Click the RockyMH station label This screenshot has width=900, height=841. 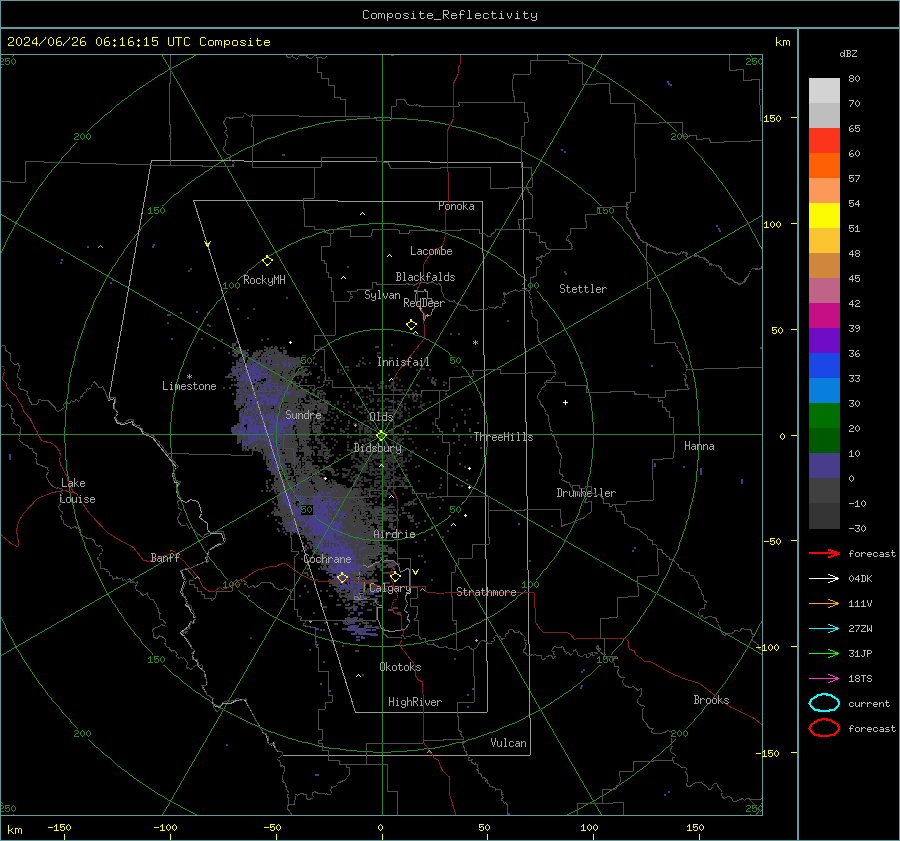(x=264, y=280)
